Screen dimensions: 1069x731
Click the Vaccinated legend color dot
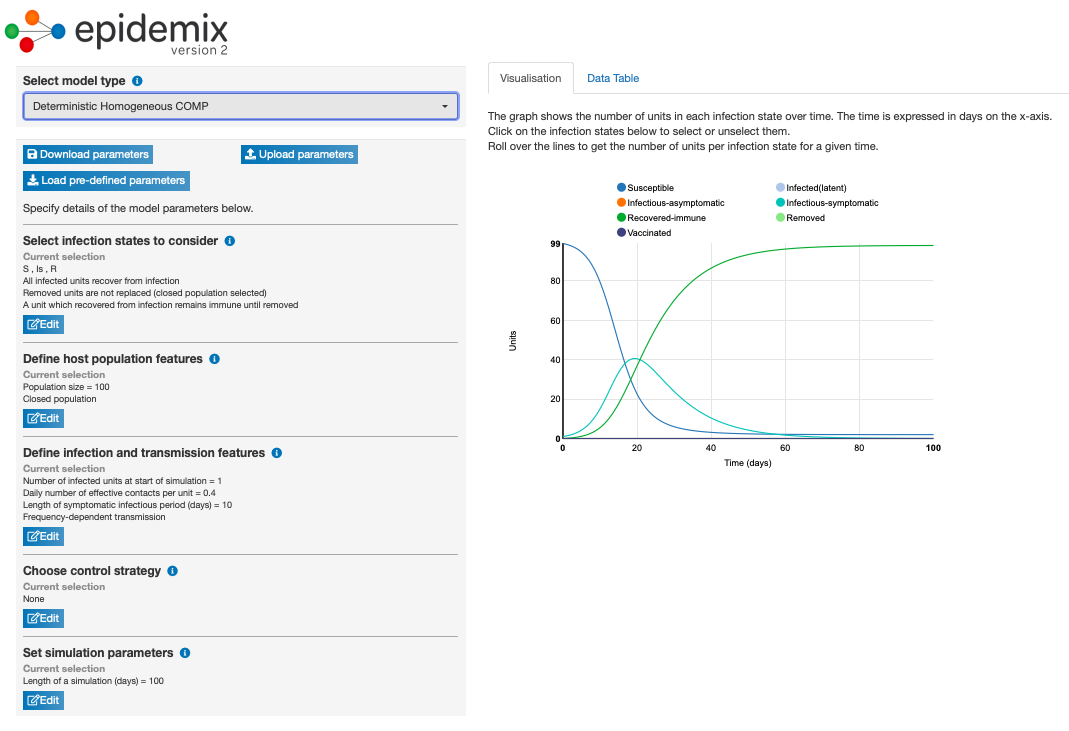pos(622,233)
